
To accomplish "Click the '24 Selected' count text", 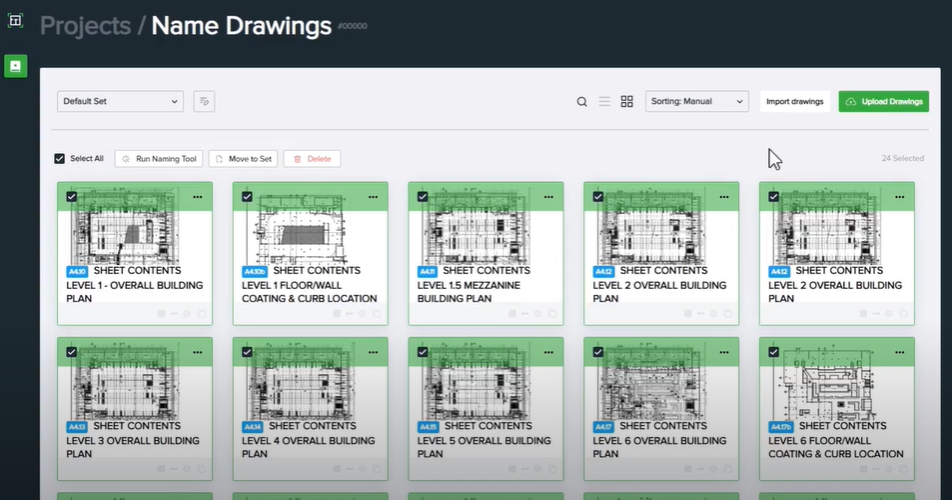I will click(903, 158).
